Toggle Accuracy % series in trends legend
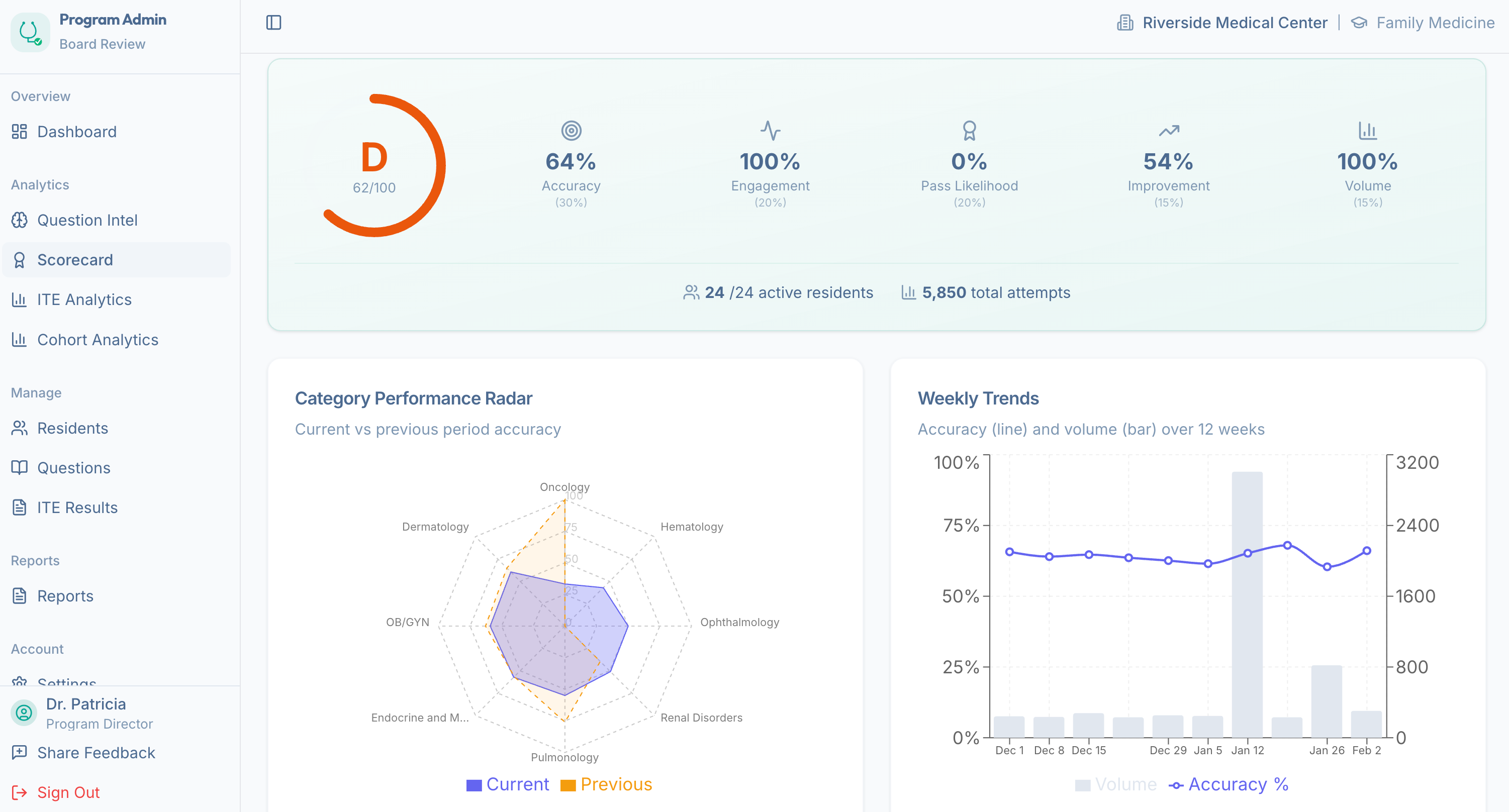 pyautogui.click(x=1228, y=784)
